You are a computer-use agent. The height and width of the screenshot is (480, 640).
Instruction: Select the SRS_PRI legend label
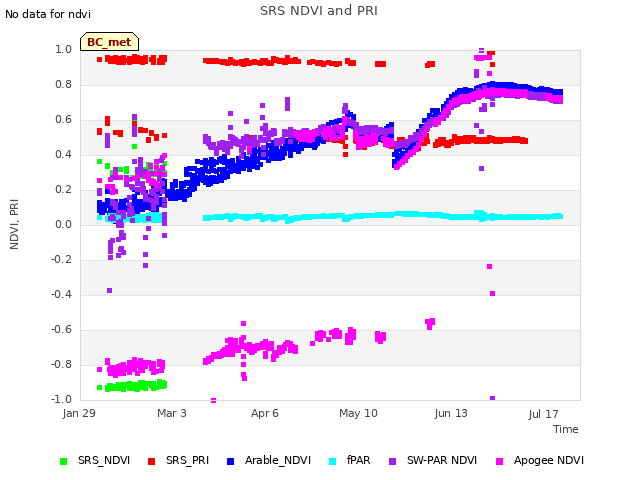click(x=187, y=460)
